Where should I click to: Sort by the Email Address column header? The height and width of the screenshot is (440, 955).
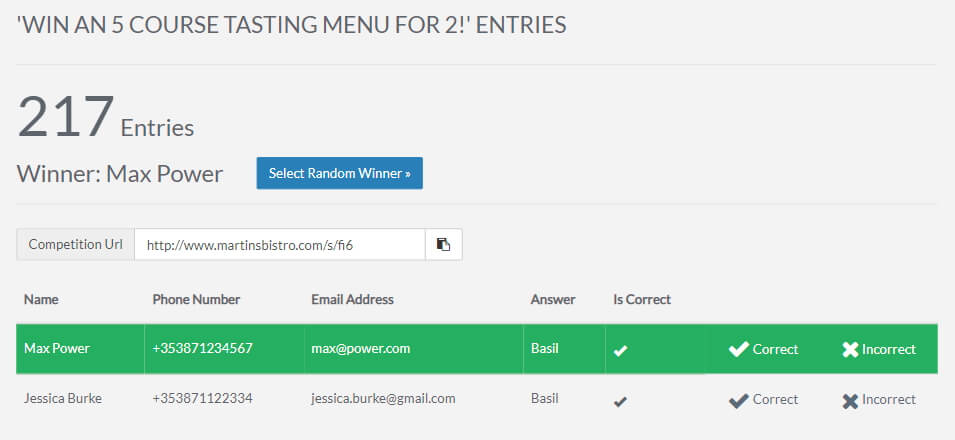(353, 299)
